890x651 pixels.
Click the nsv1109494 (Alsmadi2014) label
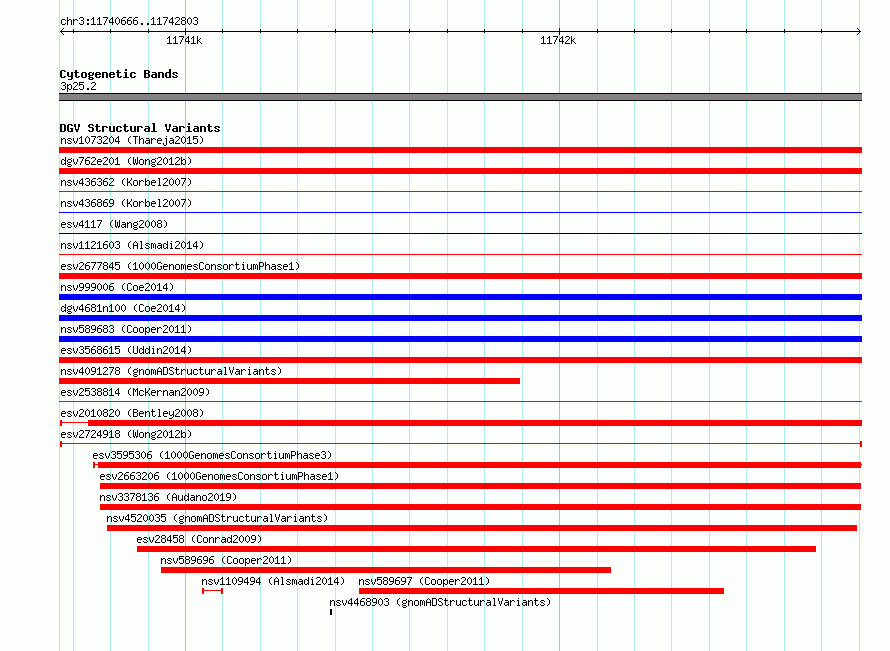click(x=273, y=581)
